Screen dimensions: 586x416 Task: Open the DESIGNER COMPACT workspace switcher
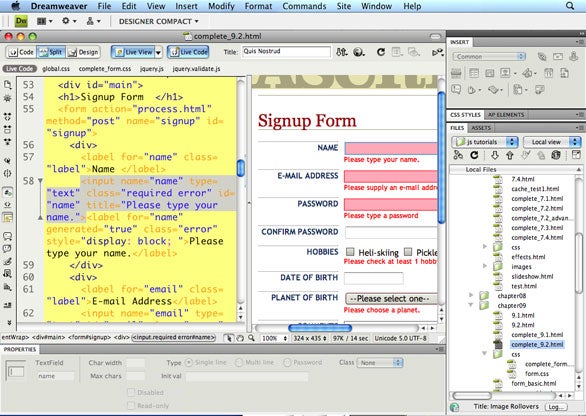(158, 21)
